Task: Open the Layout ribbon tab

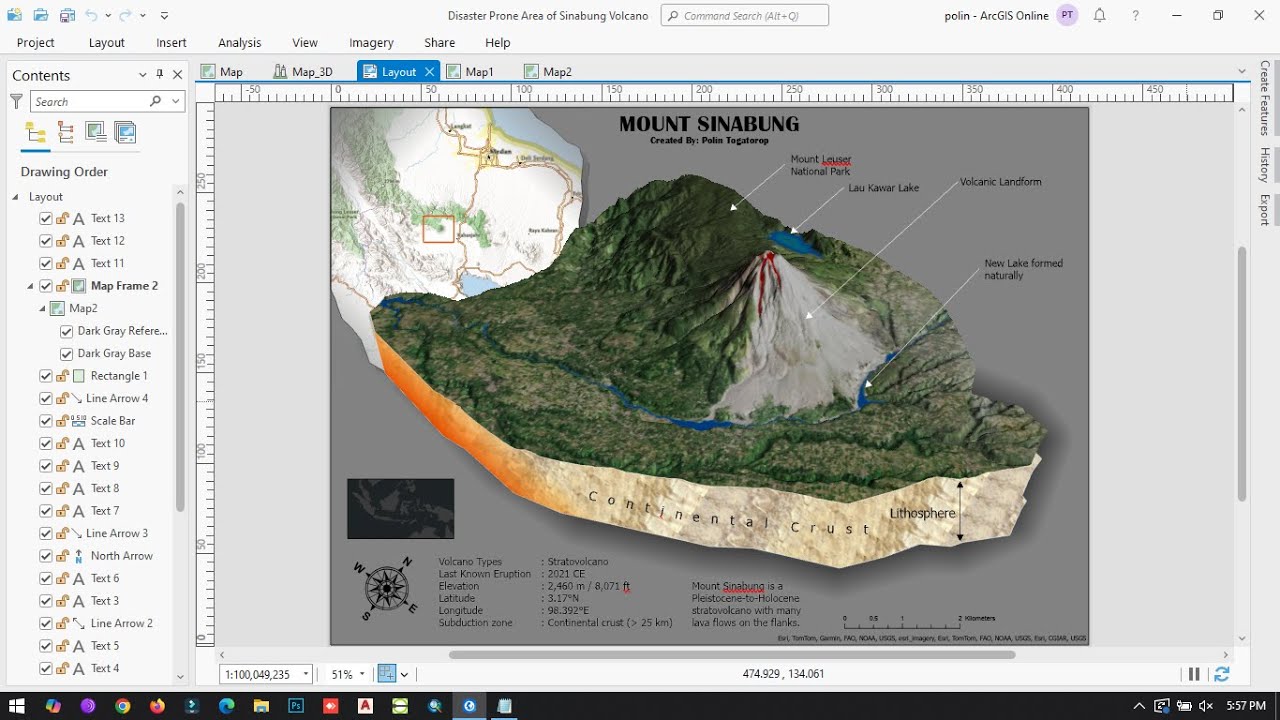Action: (107, 43)
